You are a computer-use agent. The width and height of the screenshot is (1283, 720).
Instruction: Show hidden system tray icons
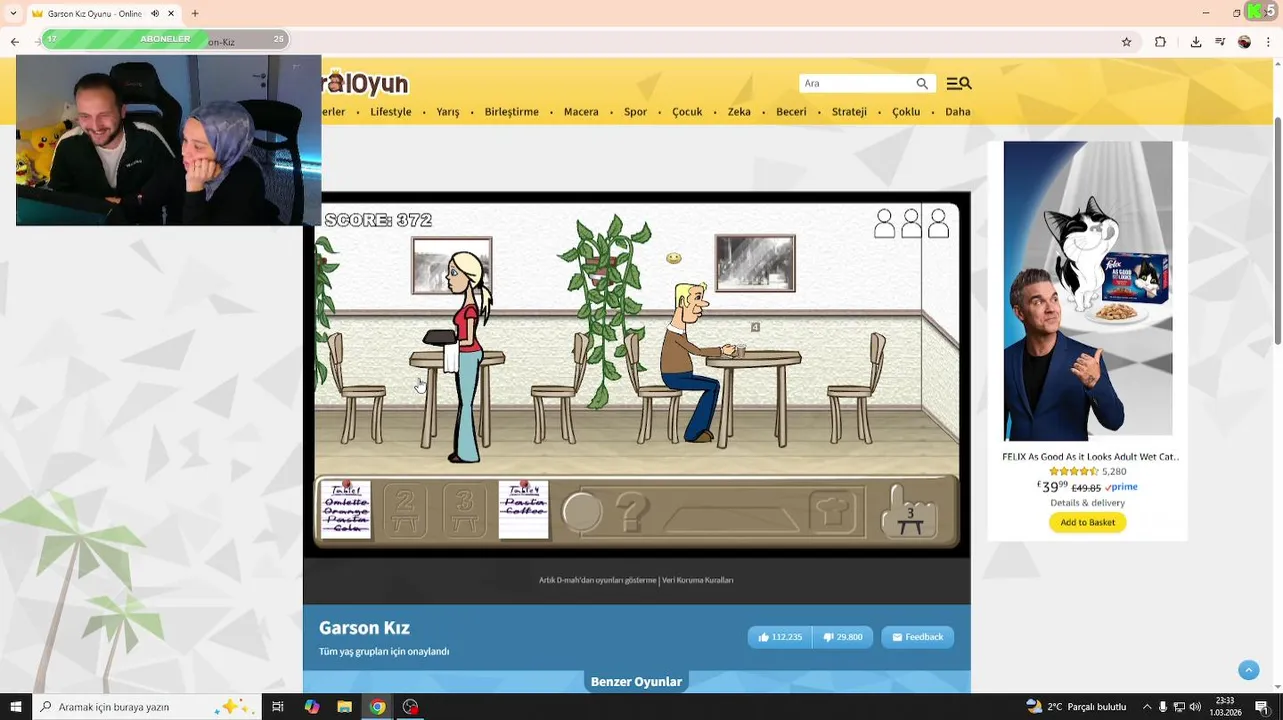coord(1147,707)
